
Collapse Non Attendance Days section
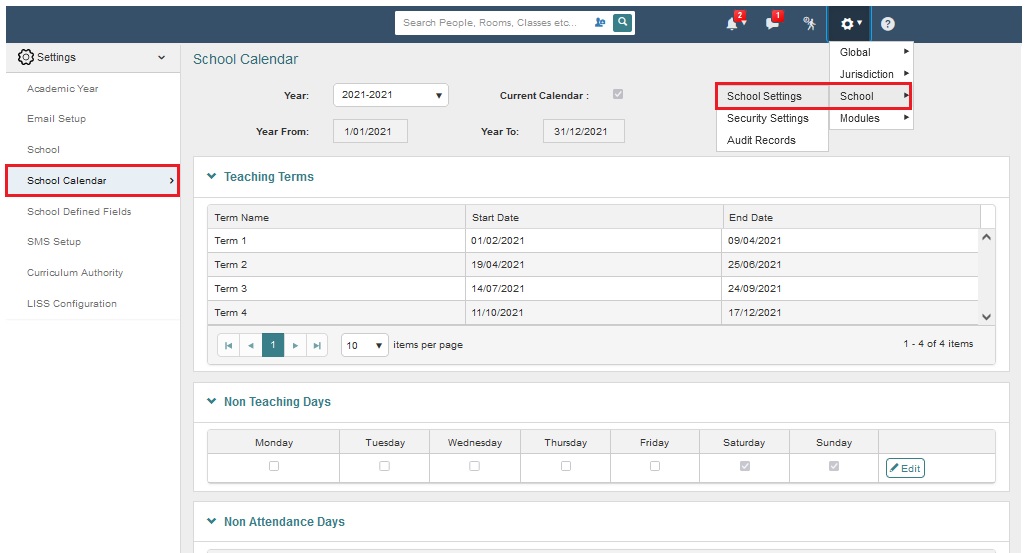212,521
